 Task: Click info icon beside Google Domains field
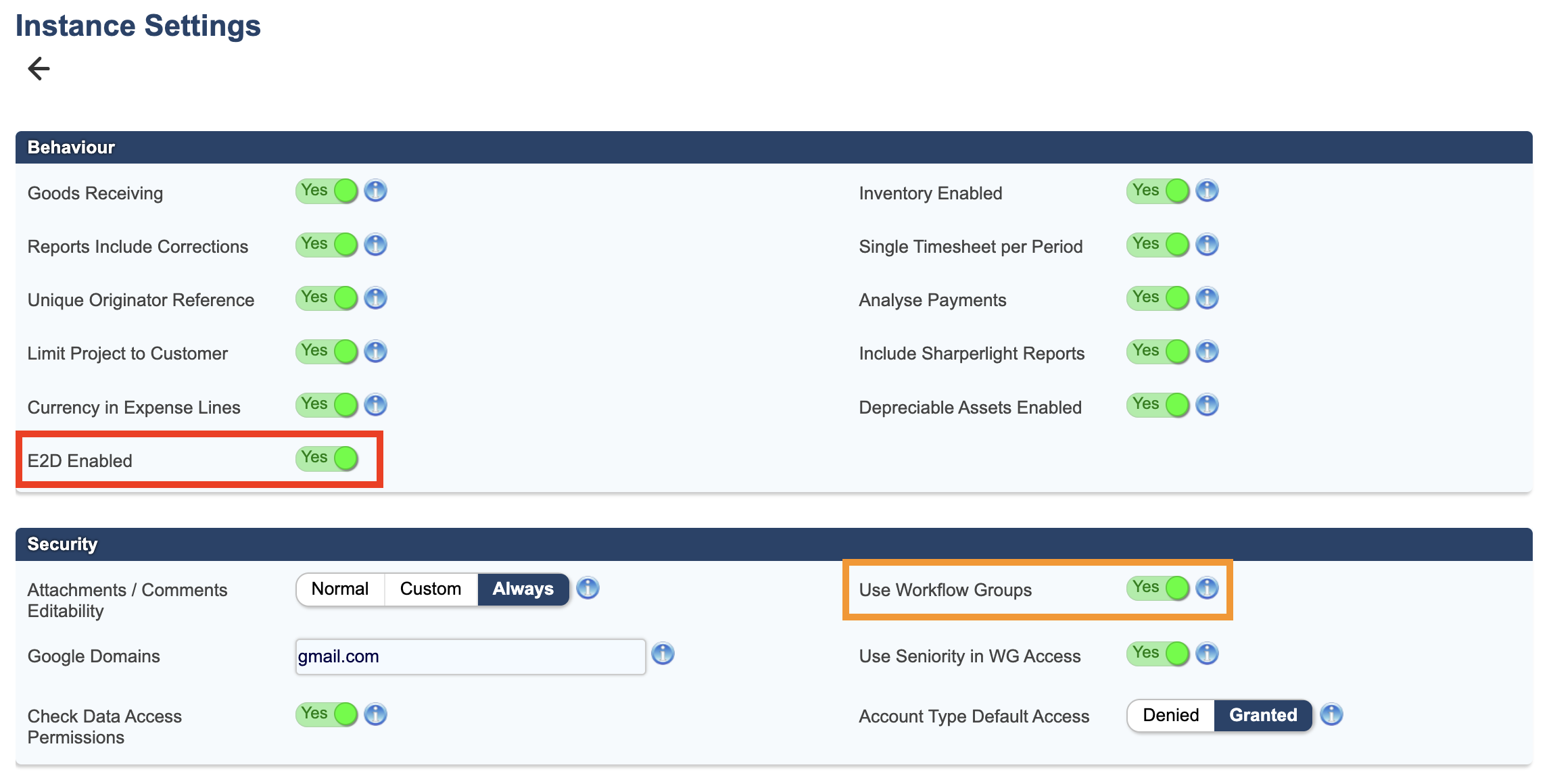click(x=662, y=654)
